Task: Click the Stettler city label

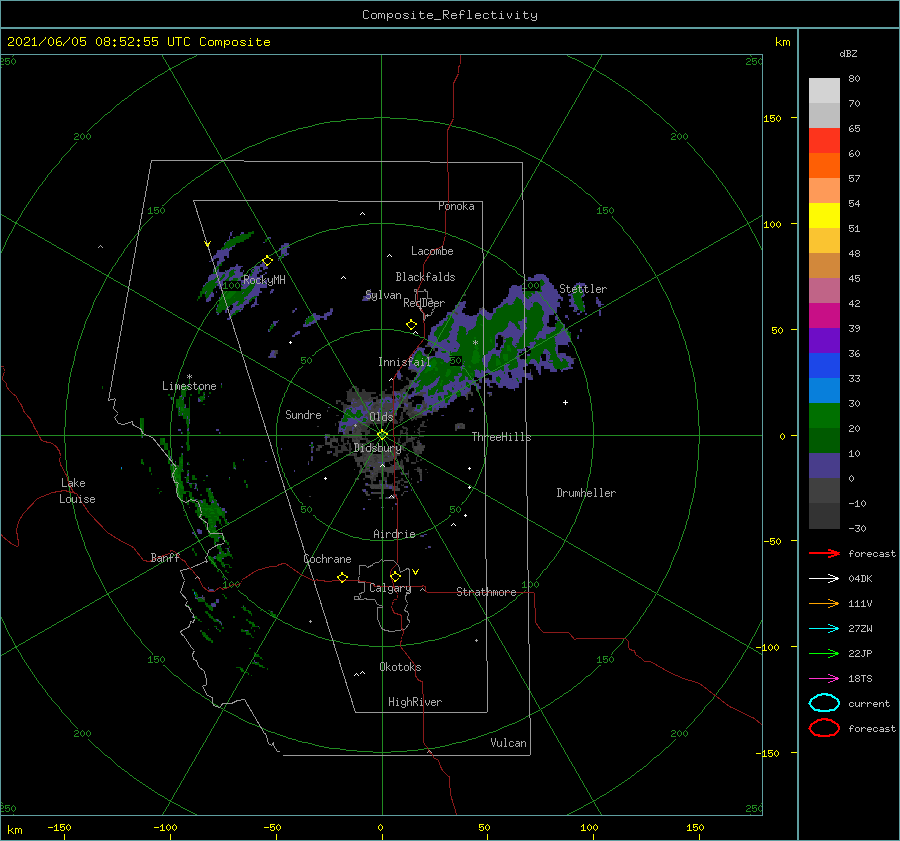Action: click(583, 289)
